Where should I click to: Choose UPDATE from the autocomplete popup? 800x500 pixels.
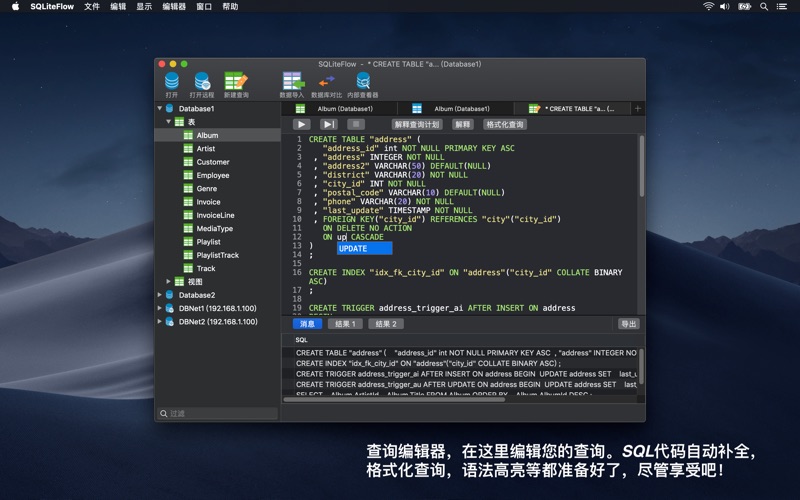point(364,248)
